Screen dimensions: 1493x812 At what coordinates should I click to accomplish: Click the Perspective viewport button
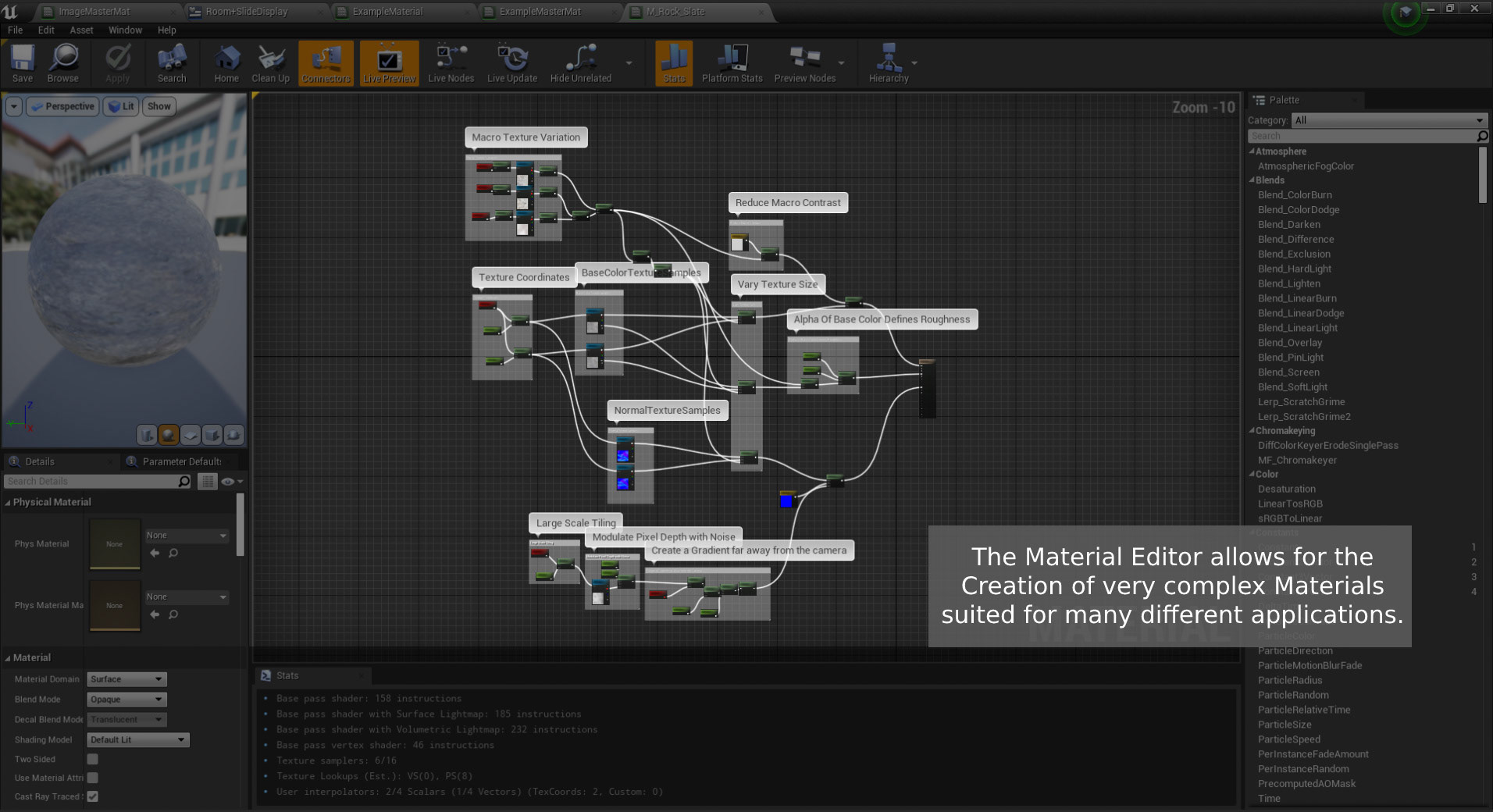pos(62,106)
